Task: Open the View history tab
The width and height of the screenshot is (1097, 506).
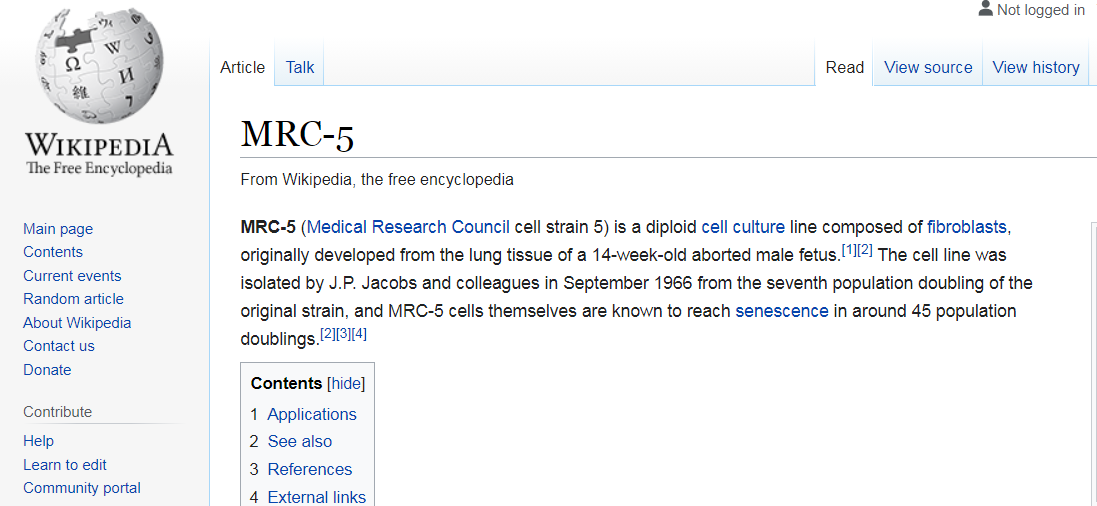Action: tap(1035, 67)
